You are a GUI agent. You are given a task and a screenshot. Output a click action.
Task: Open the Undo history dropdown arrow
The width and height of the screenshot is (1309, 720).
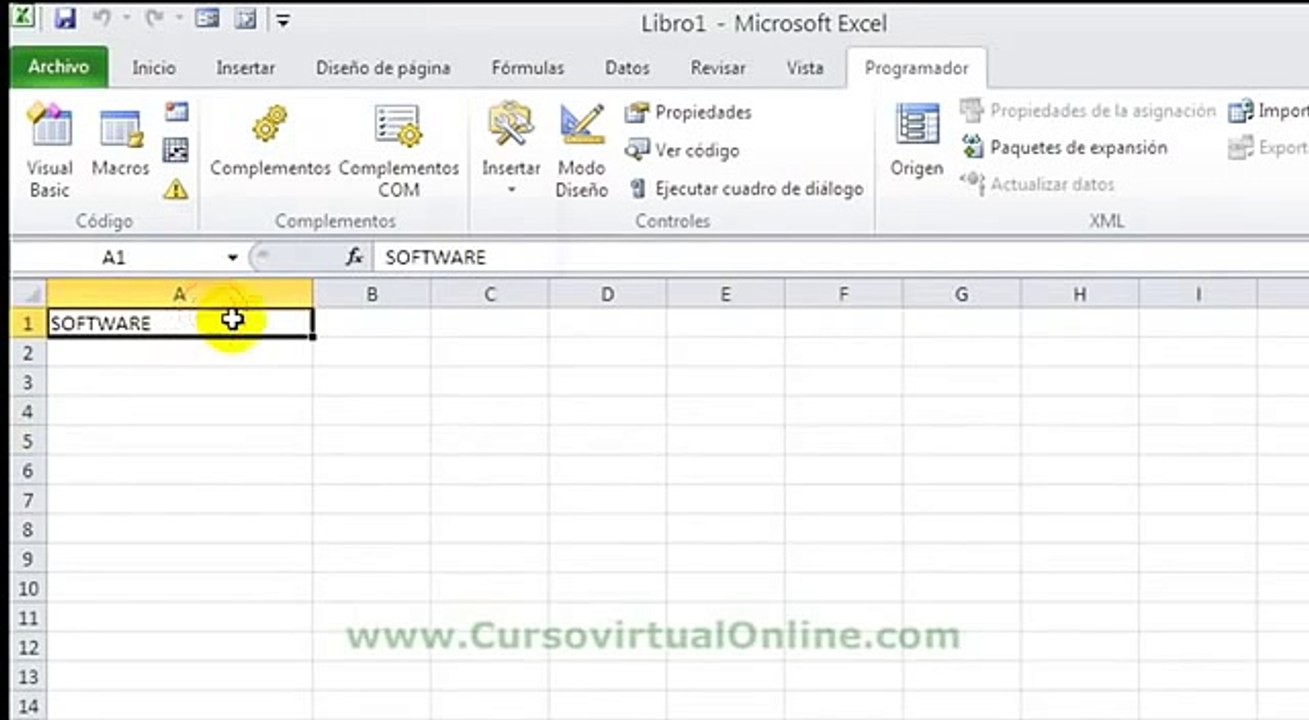click(129, 18)
